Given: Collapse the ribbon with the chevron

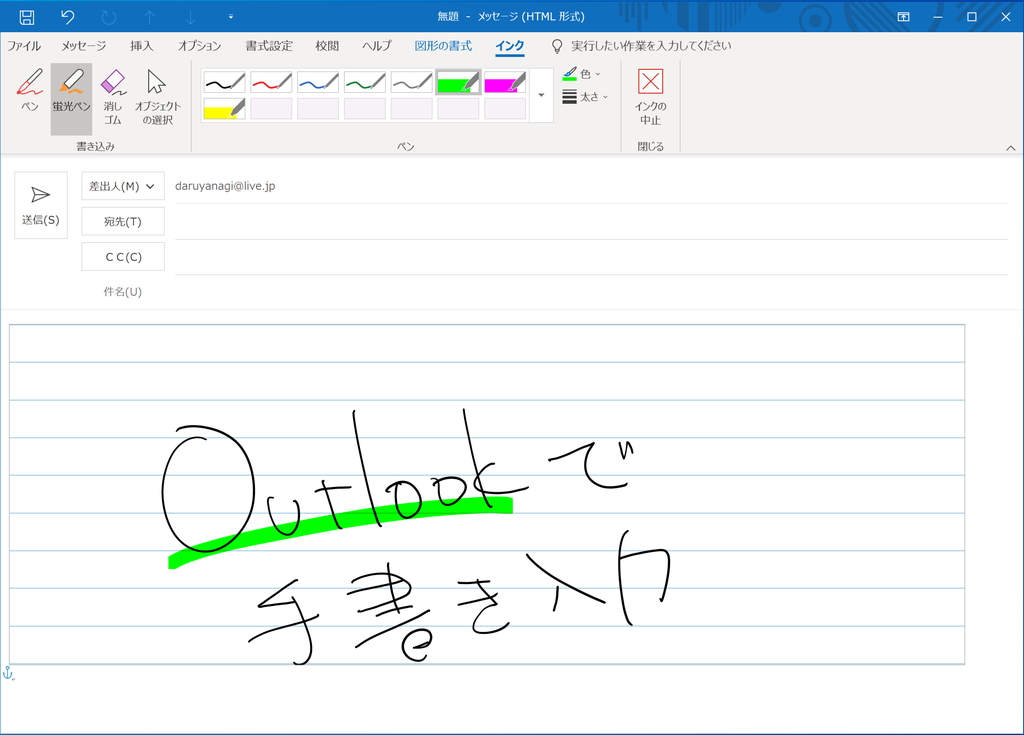Looking at the screenshot, I should pos(1010,148).
